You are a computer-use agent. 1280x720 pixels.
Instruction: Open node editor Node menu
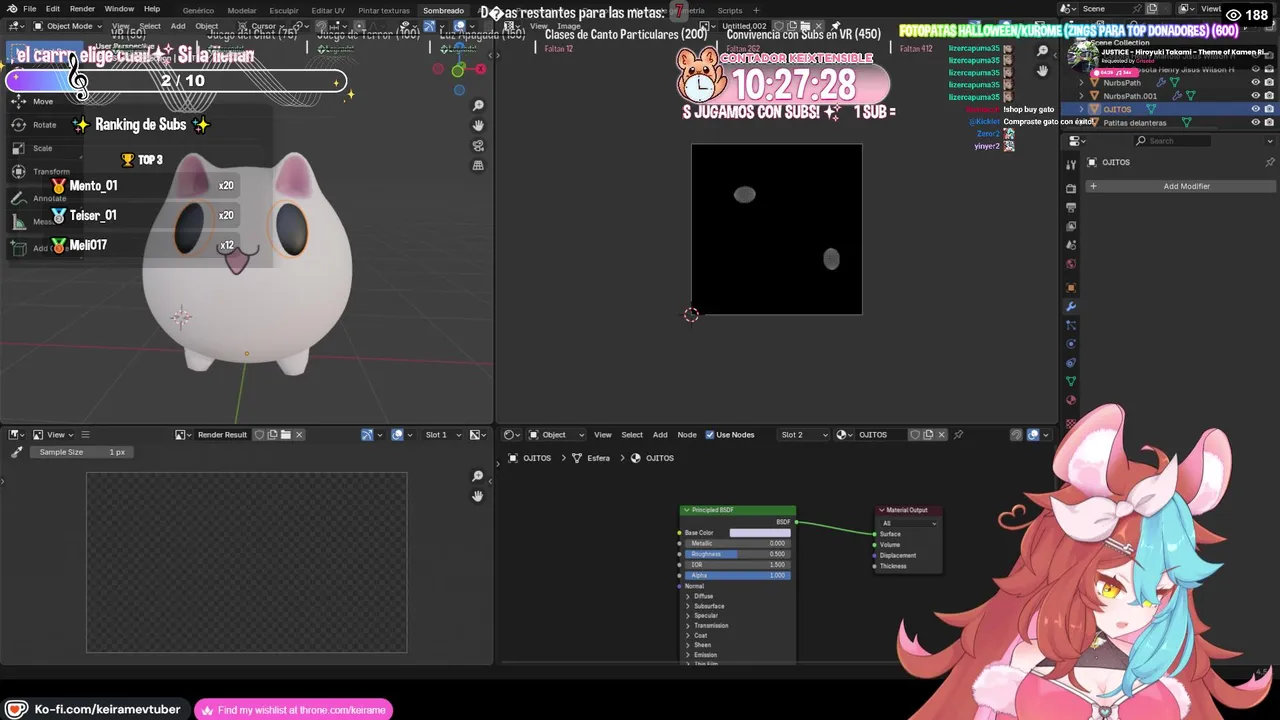[687, 435]
